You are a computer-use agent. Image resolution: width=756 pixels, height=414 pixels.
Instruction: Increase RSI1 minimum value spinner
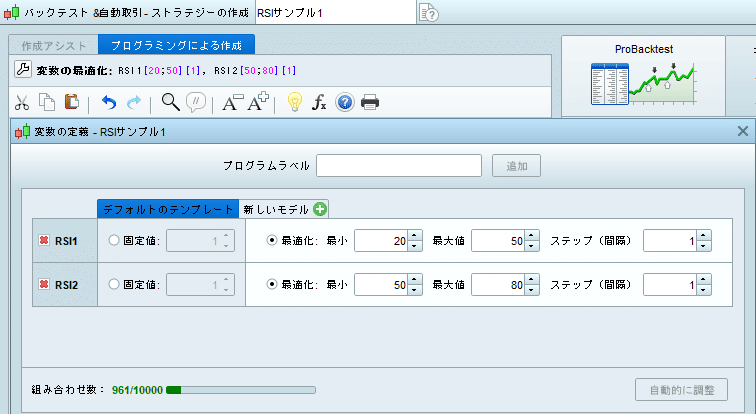pyautogui.click(x=415, y=236)
